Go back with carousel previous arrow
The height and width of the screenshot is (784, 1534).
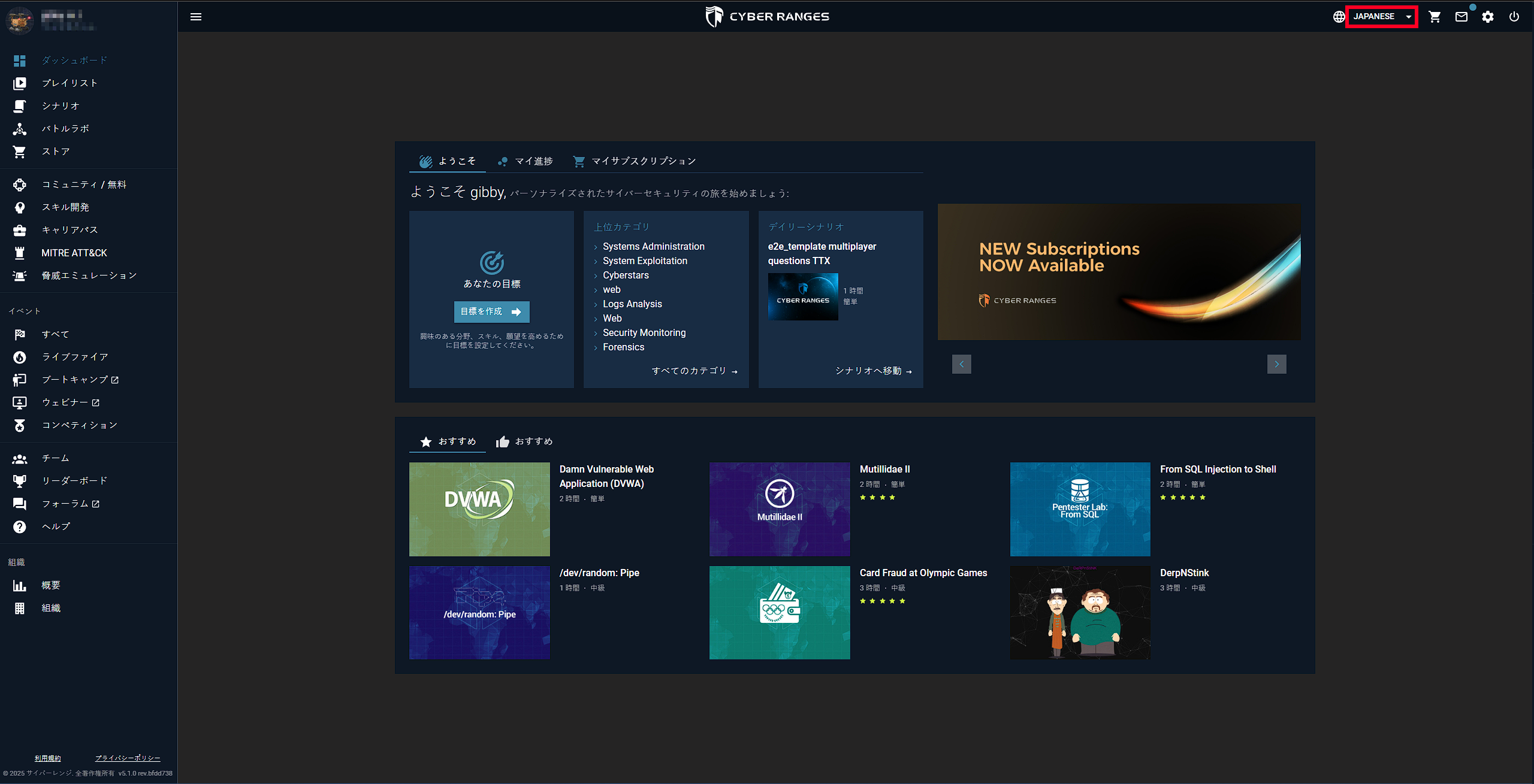pos(962,364)
